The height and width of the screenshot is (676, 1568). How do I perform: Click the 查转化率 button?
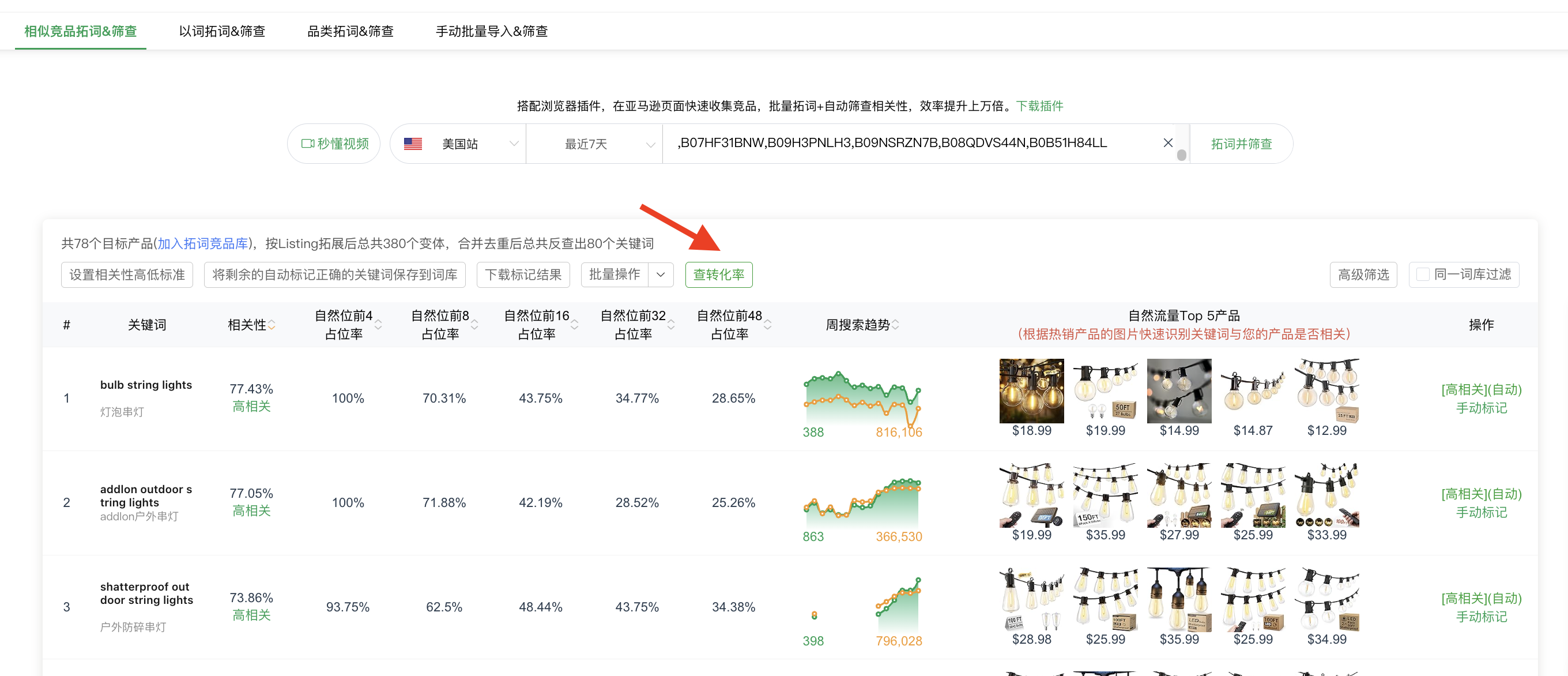click(x=718, y=275)
